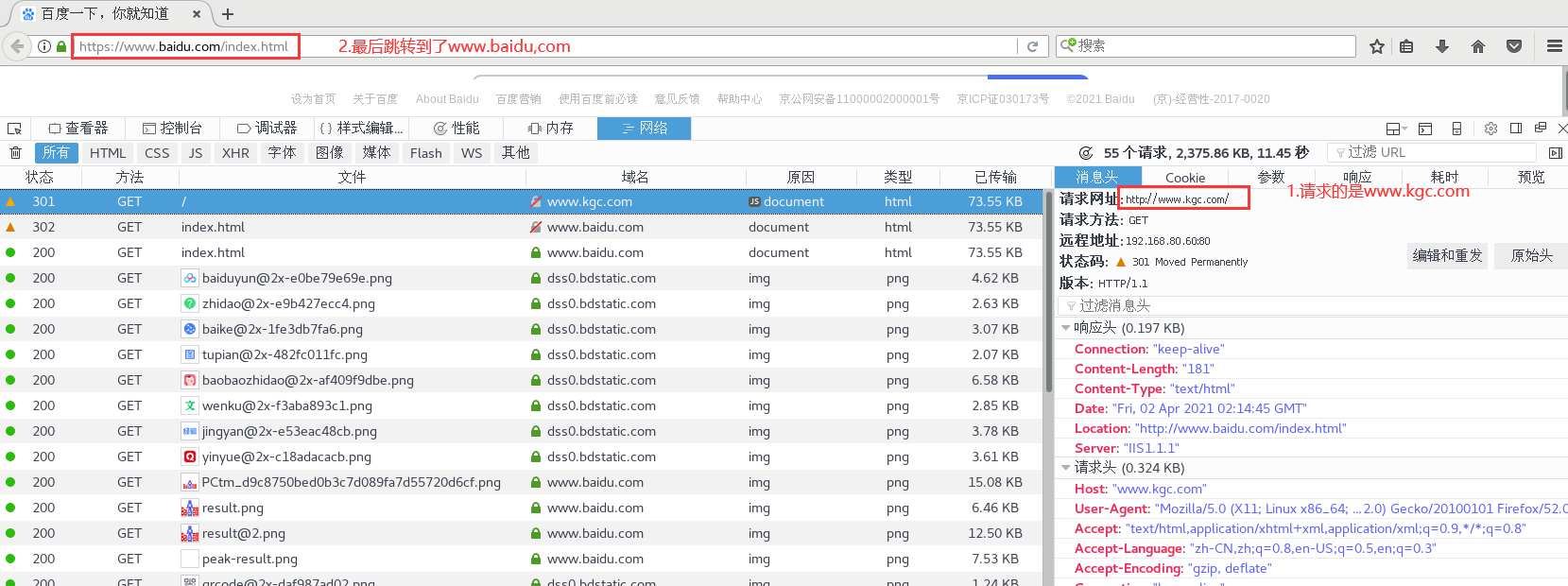
Task: Open the frame selector dropdown
Action: [x=1396, y=129]
